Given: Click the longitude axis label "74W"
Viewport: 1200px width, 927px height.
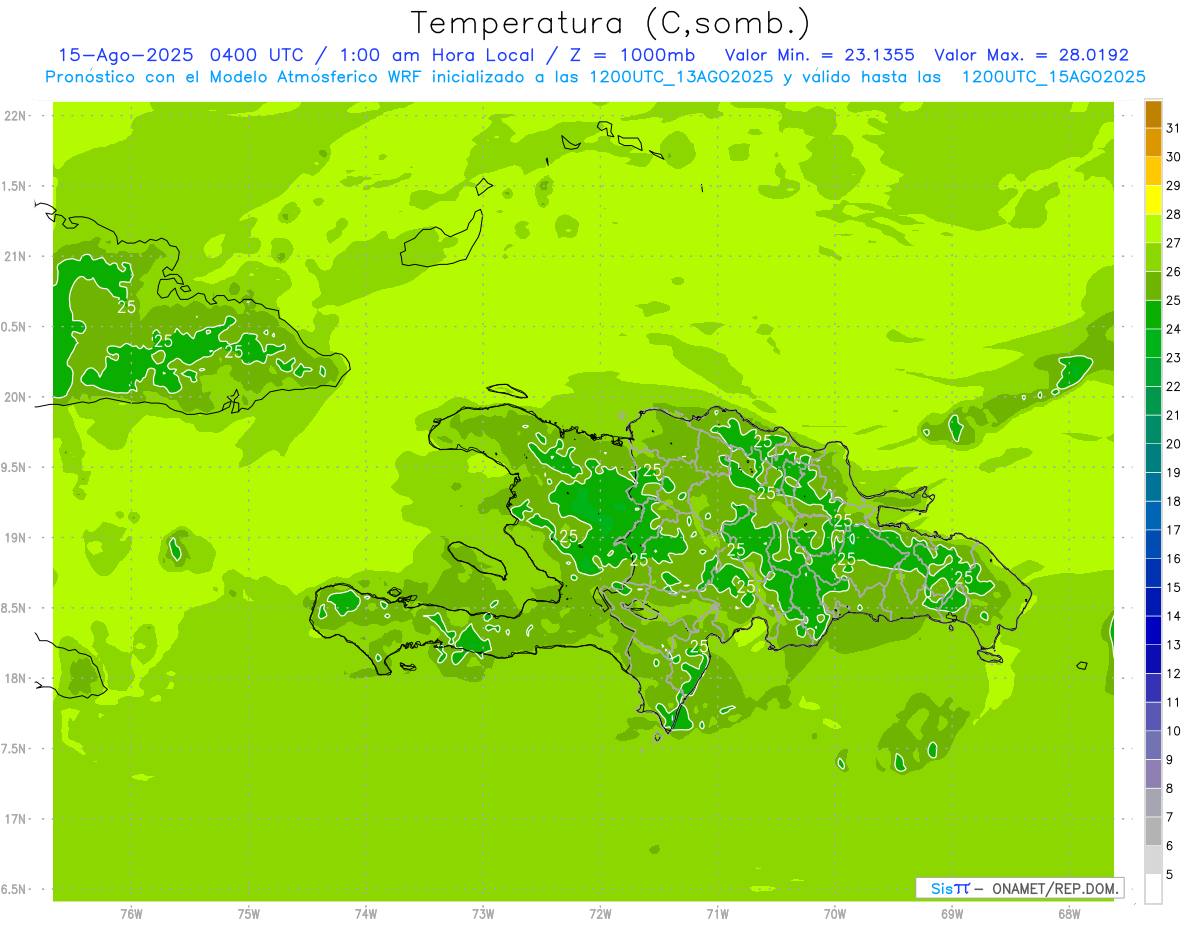Looking at the screenshot, I should pyautogui.click(x=366, y=914).
